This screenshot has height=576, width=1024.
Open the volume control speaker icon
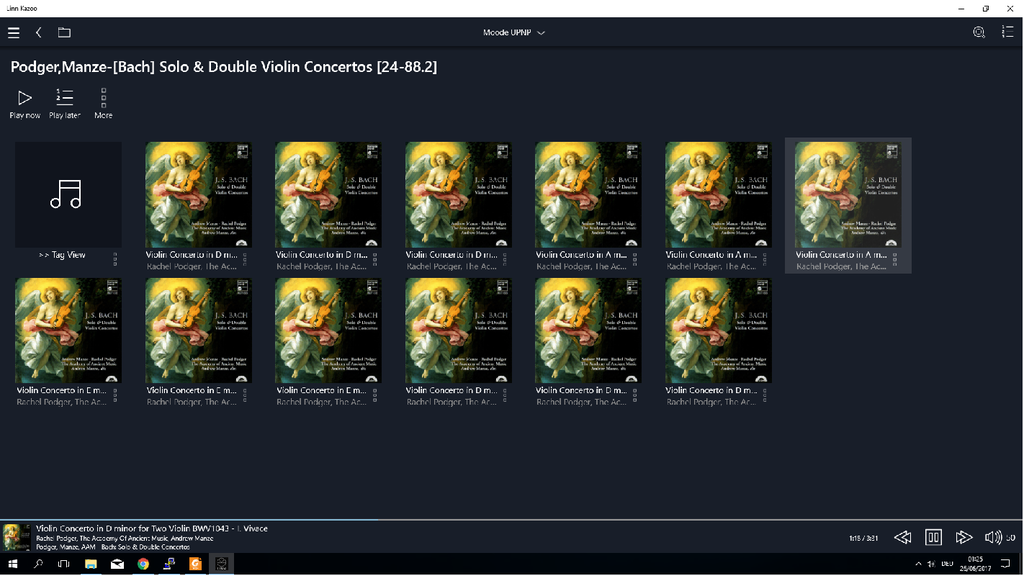[993, 537]
